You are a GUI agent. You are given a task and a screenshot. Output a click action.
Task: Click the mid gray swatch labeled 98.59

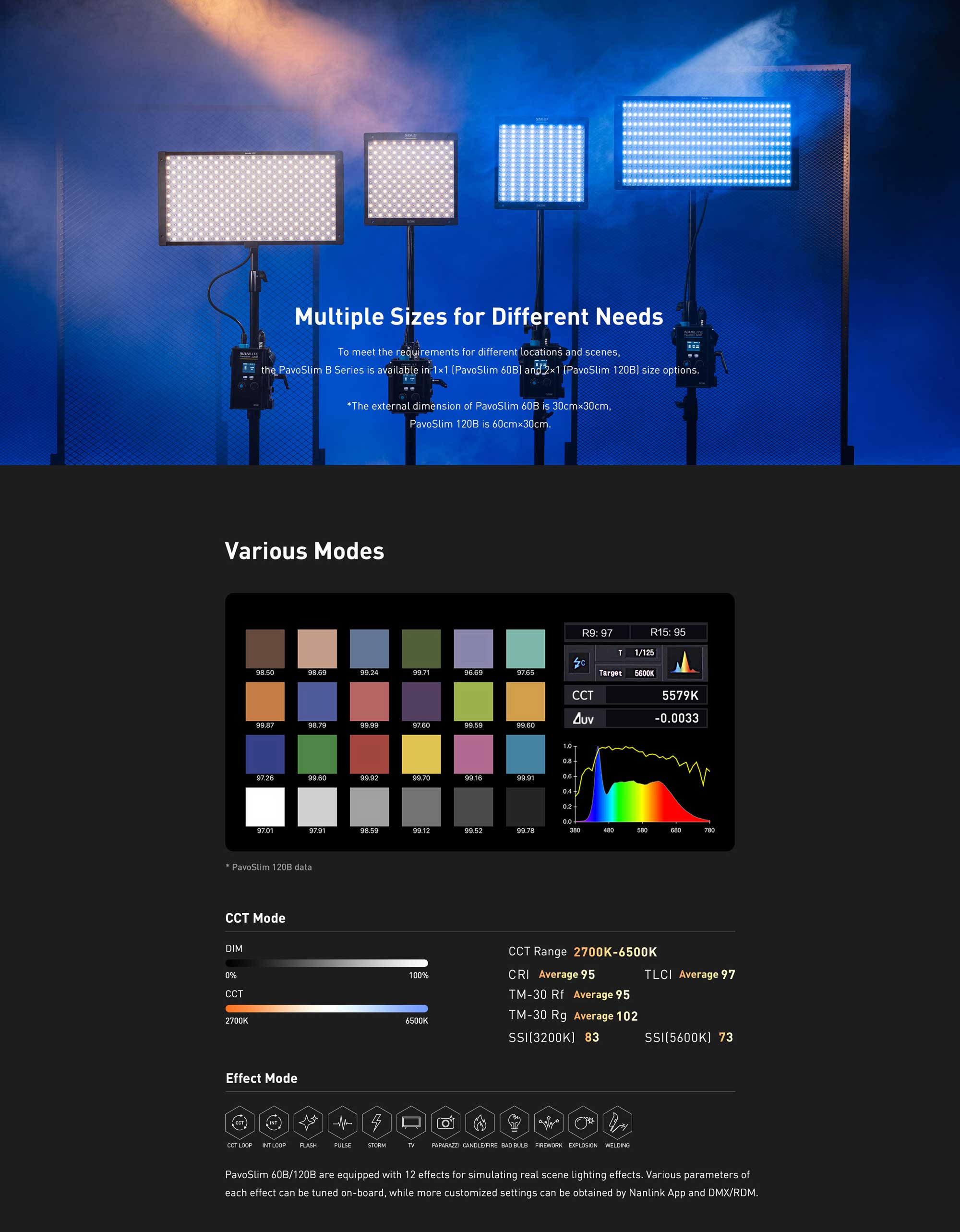370,807
